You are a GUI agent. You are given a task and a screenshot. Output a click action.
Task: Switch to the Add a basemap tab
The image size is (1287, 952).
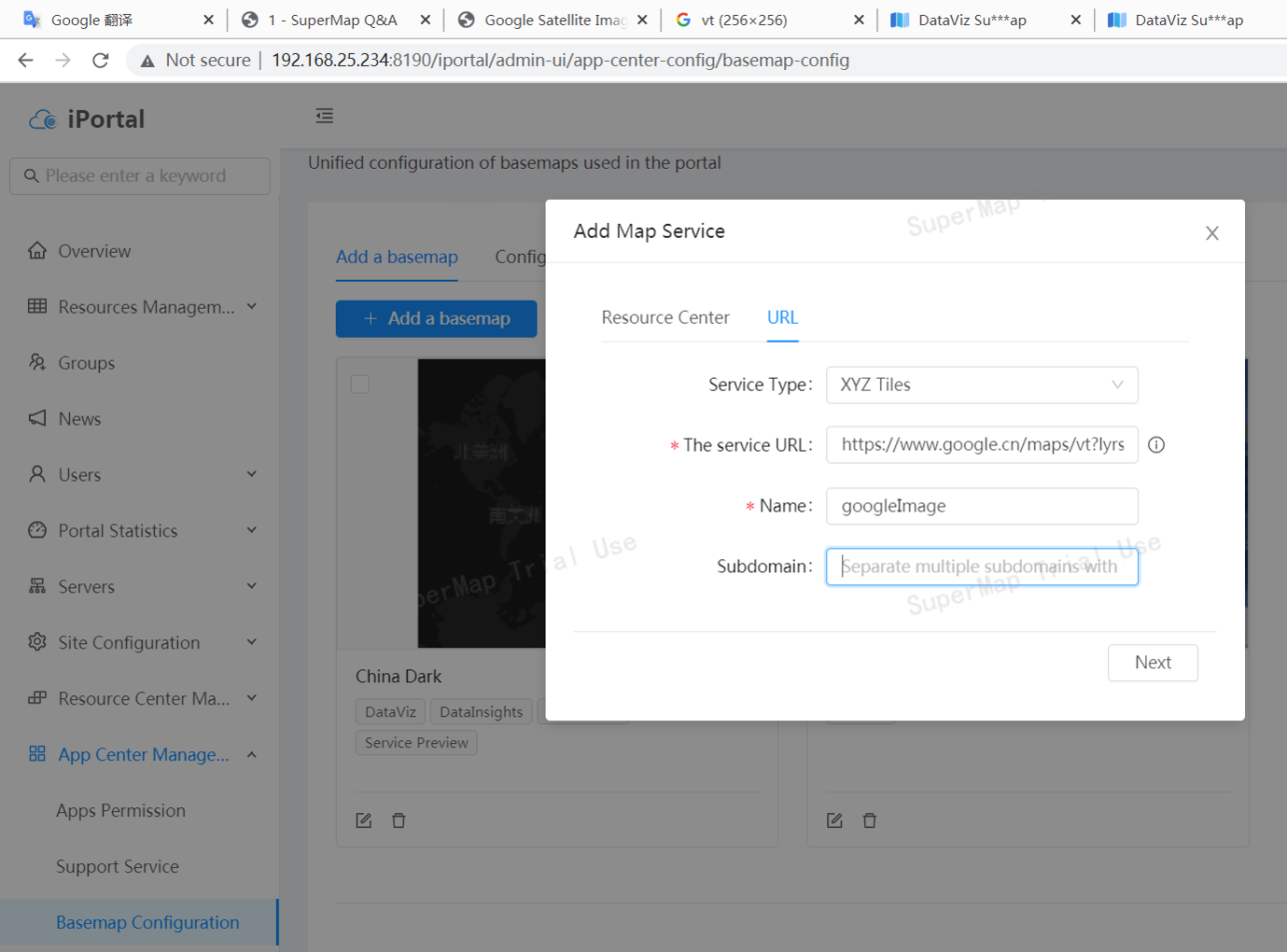tap(397, 257)
